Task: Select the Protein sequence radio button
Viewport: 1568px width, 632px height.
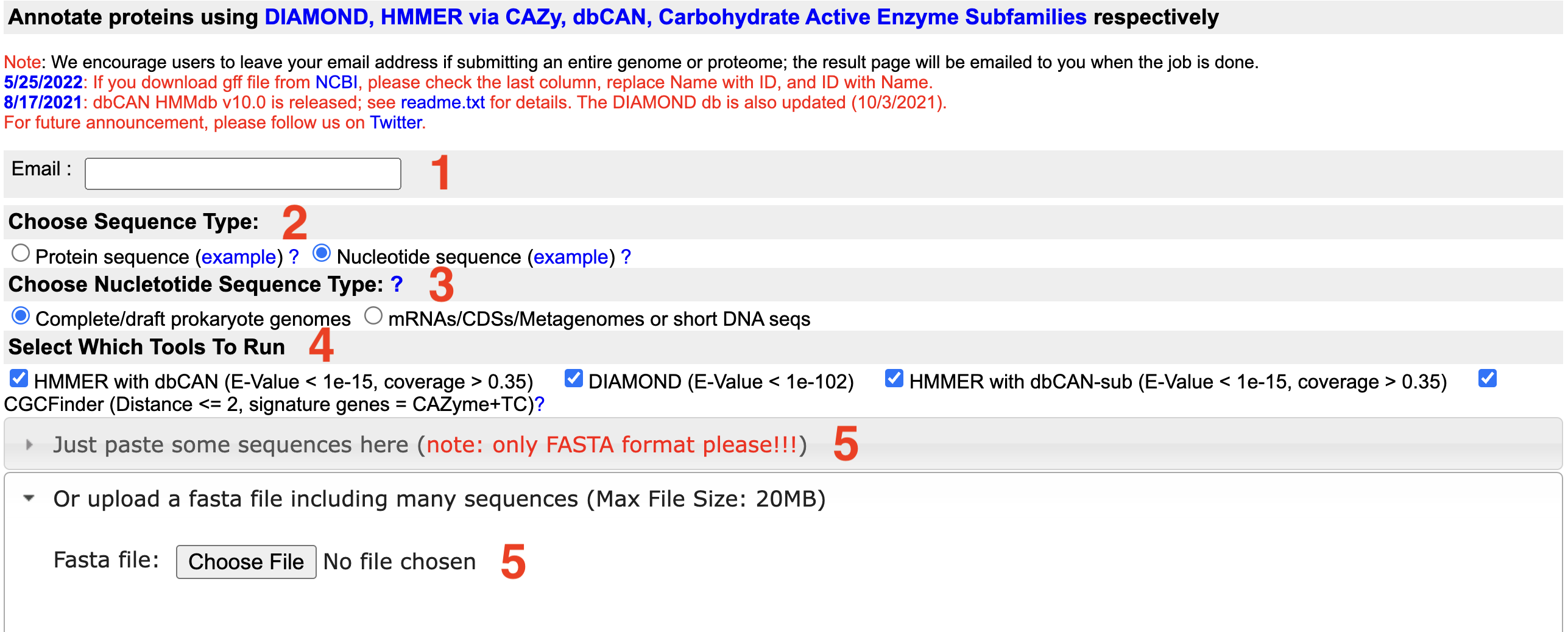Action: coord(21,253)
